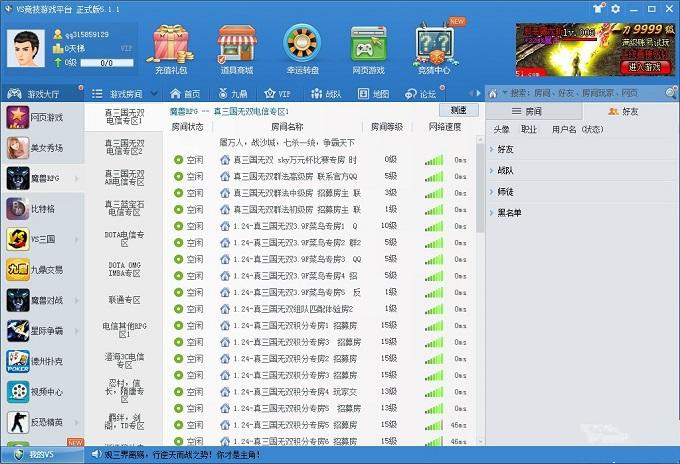
Task: Select 视频中心 in left sidebar
Action: [42, 392]
